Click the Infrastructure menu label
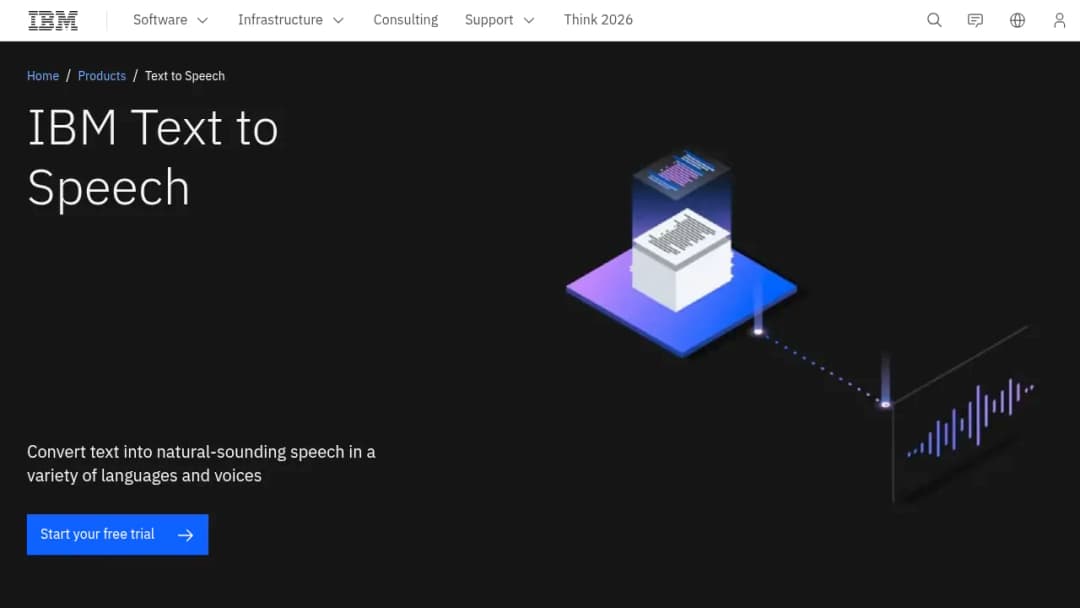The image size is (1080, 608). [x=280, y=20]
